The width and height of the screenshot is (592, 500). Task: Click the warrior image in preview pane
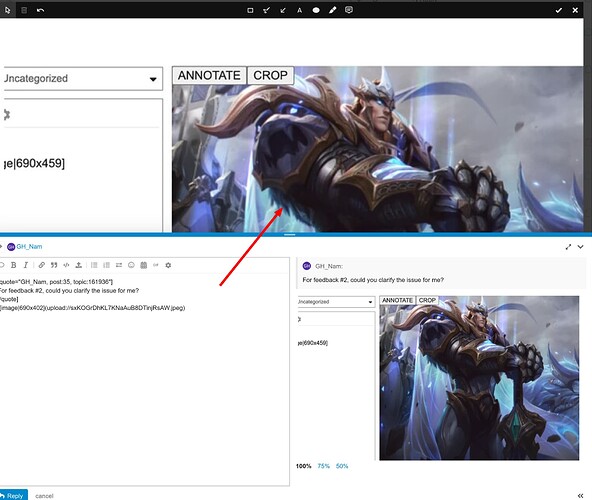tap(479, 378)
